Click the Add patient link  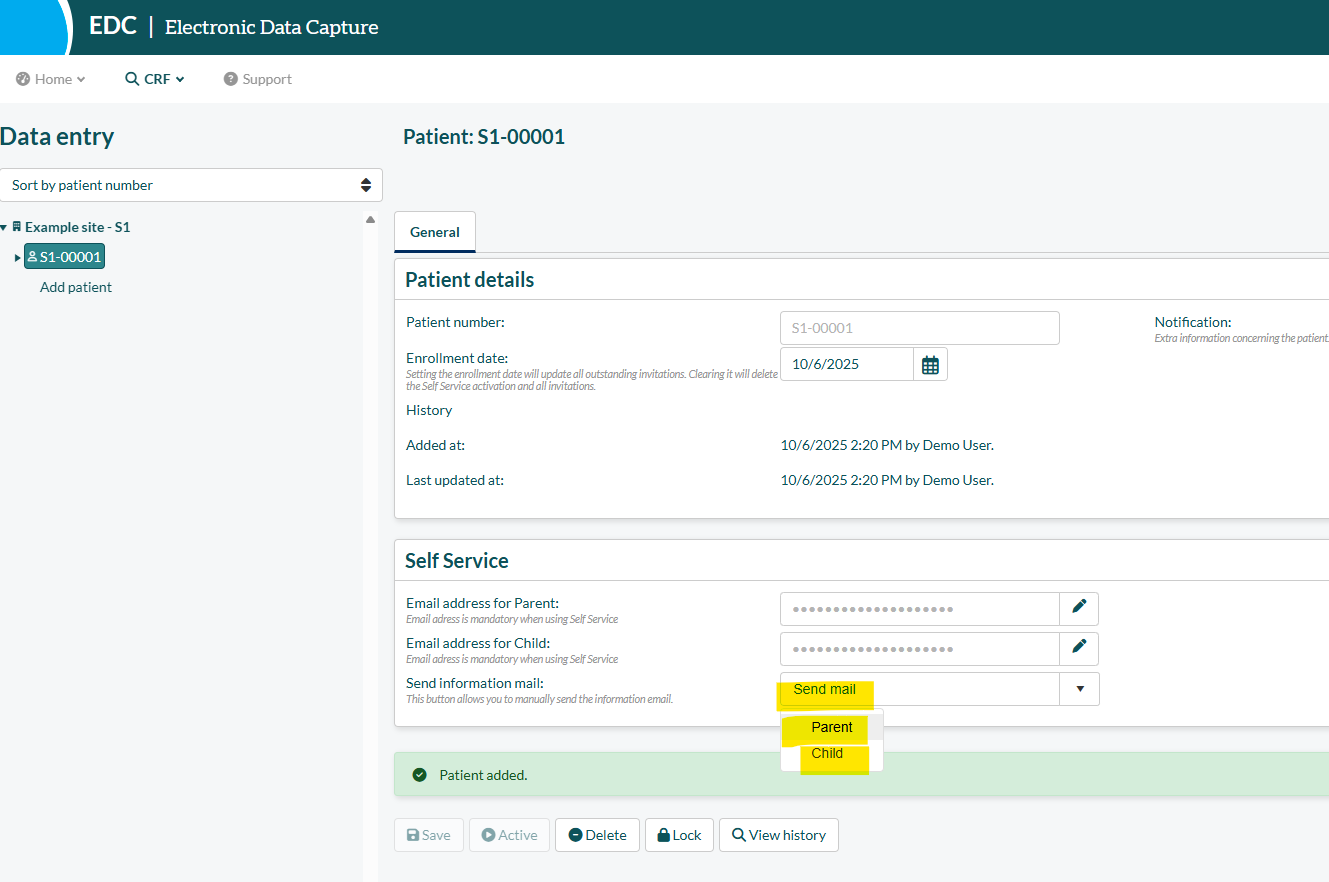(x=76, y=287)
